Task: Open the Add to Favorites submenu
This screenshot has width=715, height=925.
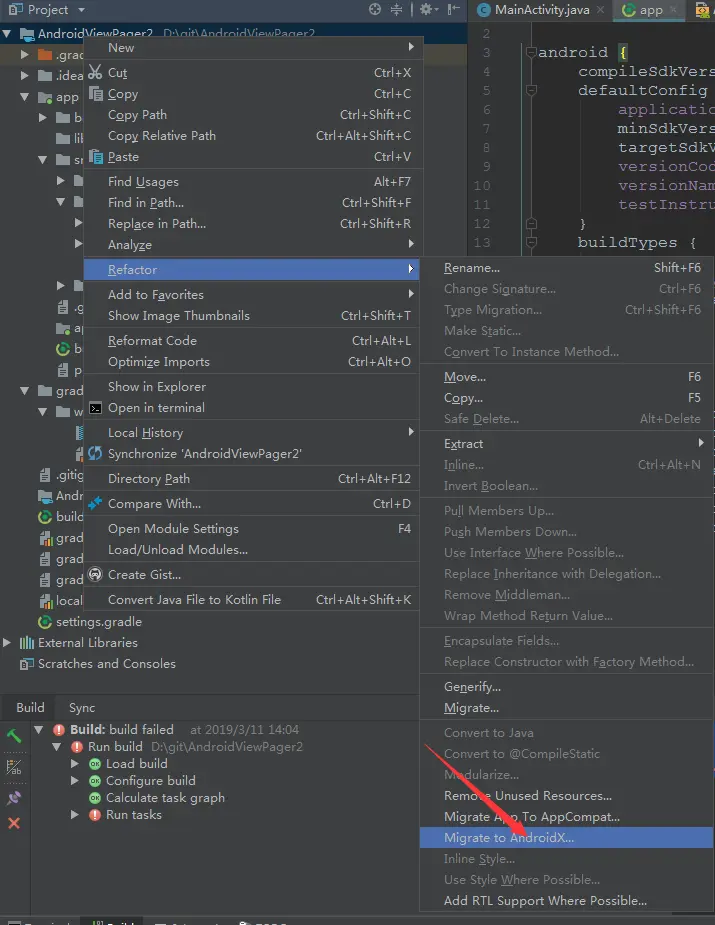Action: (x=252, y=294)
